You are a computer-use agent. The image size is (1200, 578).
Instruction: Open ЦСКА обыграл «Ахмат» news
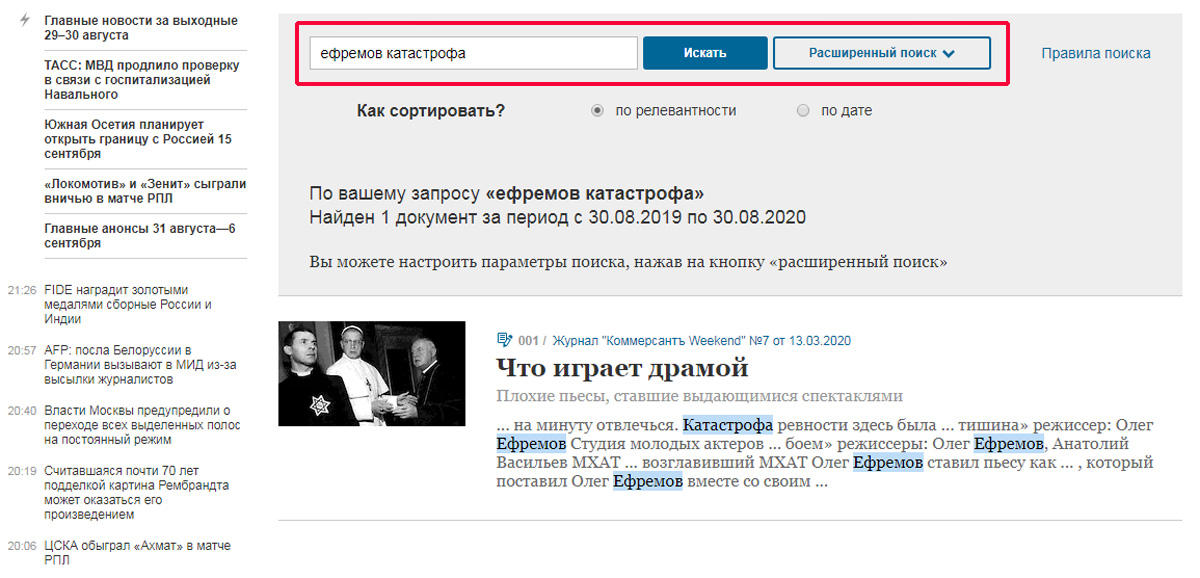137,553
